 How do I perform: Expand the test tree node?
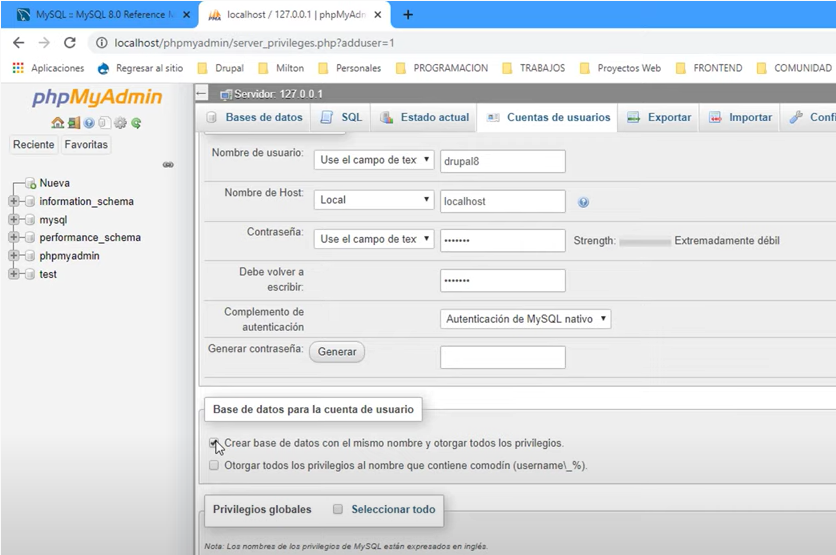click(13, 274)
